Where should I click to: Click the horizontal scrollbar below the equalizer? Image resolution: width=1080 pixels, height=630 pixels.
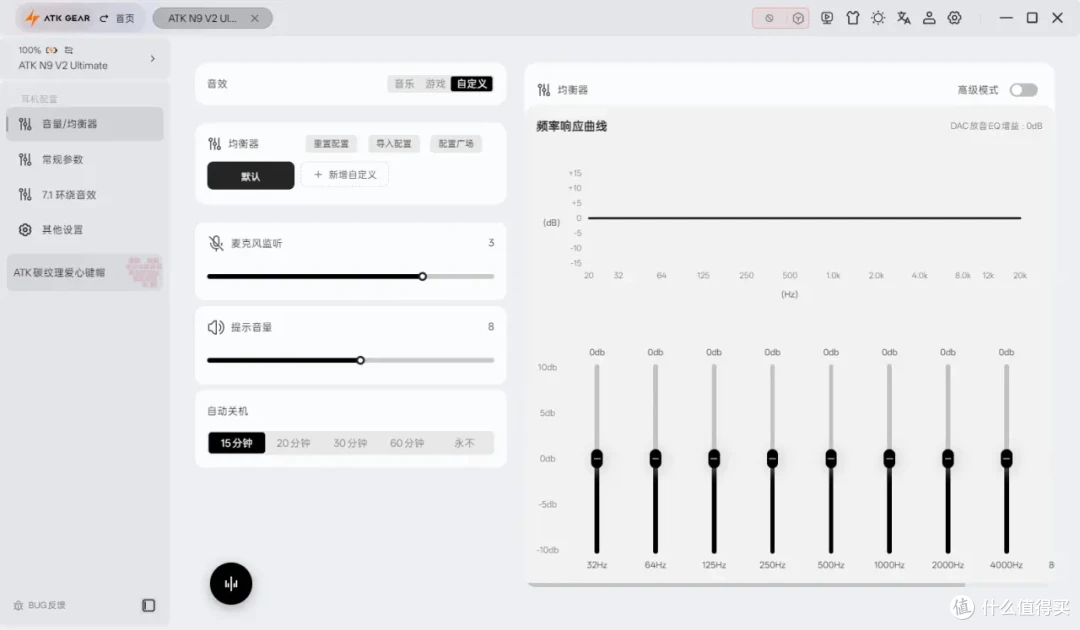point(747,585)
